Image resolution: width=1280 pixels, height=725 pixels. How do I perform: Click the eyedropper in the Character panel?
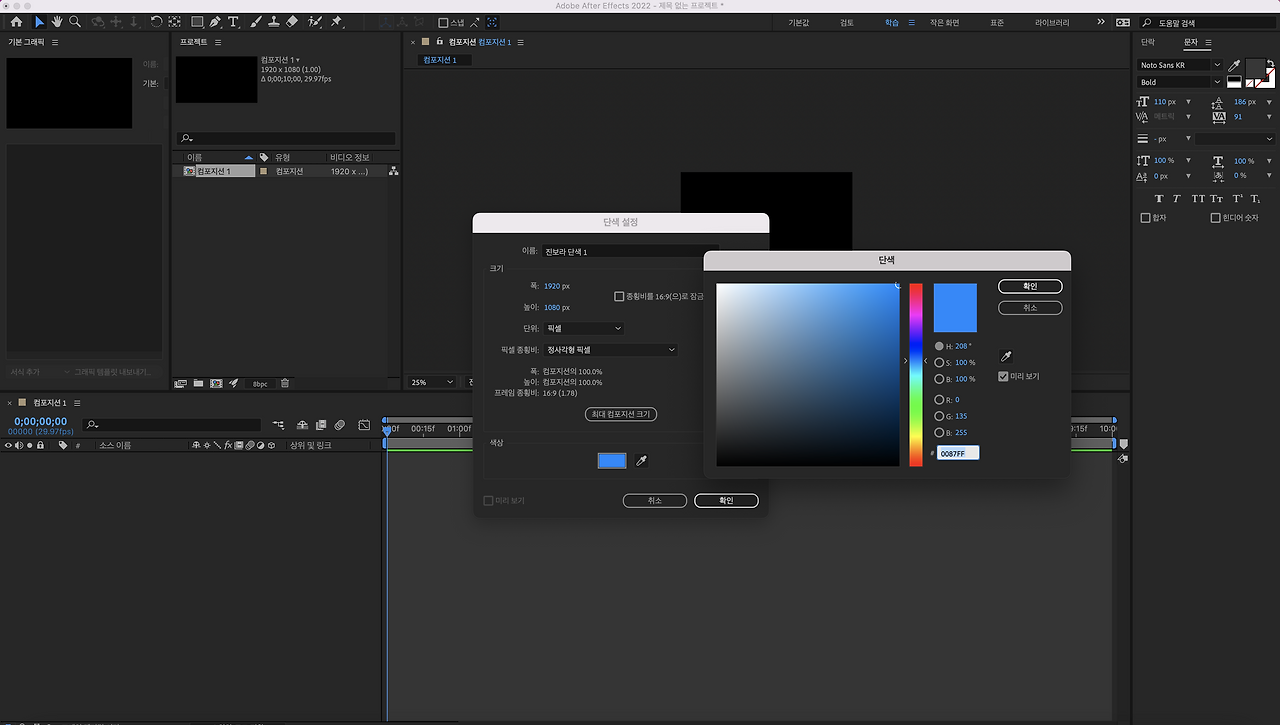[1234, 65]
